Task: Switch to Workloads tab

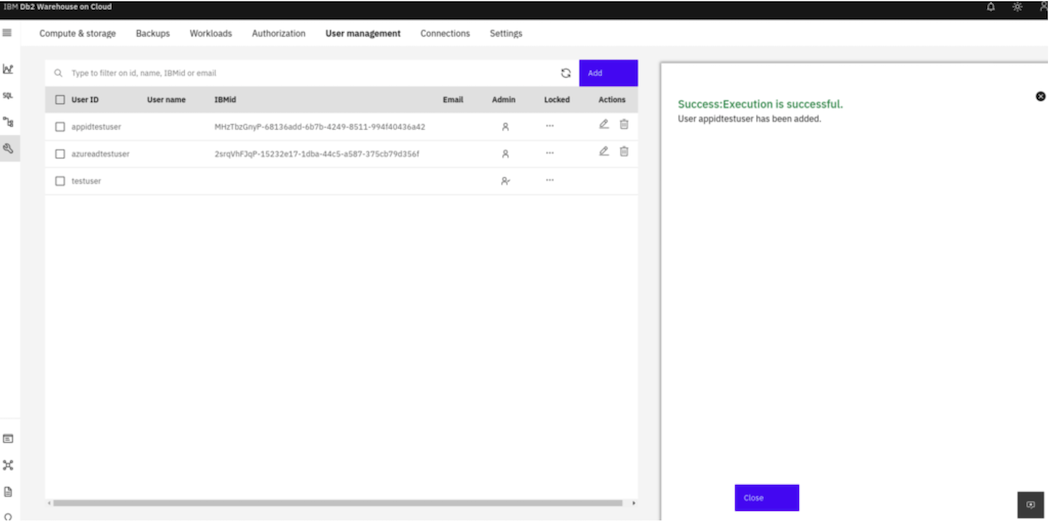Action: point(211,33)
